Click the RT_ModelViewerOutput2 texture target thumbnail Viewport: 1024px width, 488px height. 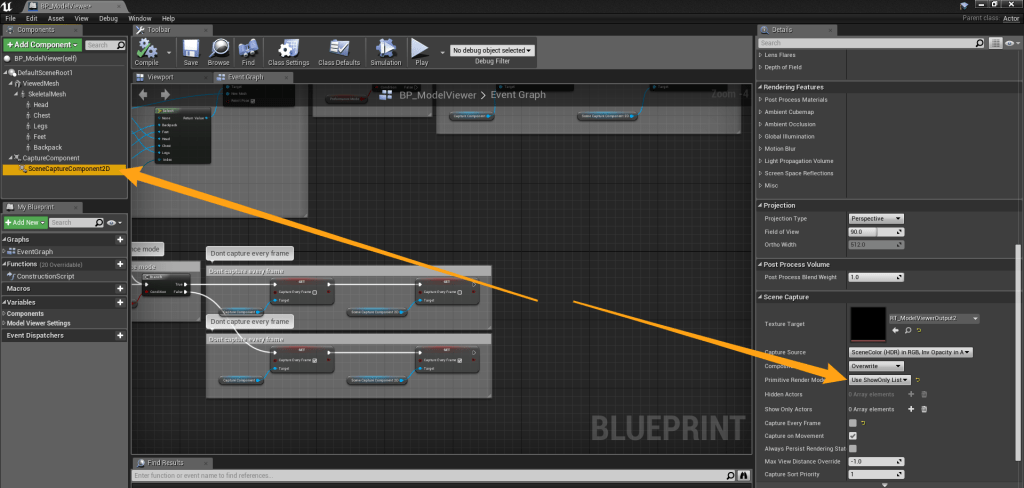pos(866,321)
